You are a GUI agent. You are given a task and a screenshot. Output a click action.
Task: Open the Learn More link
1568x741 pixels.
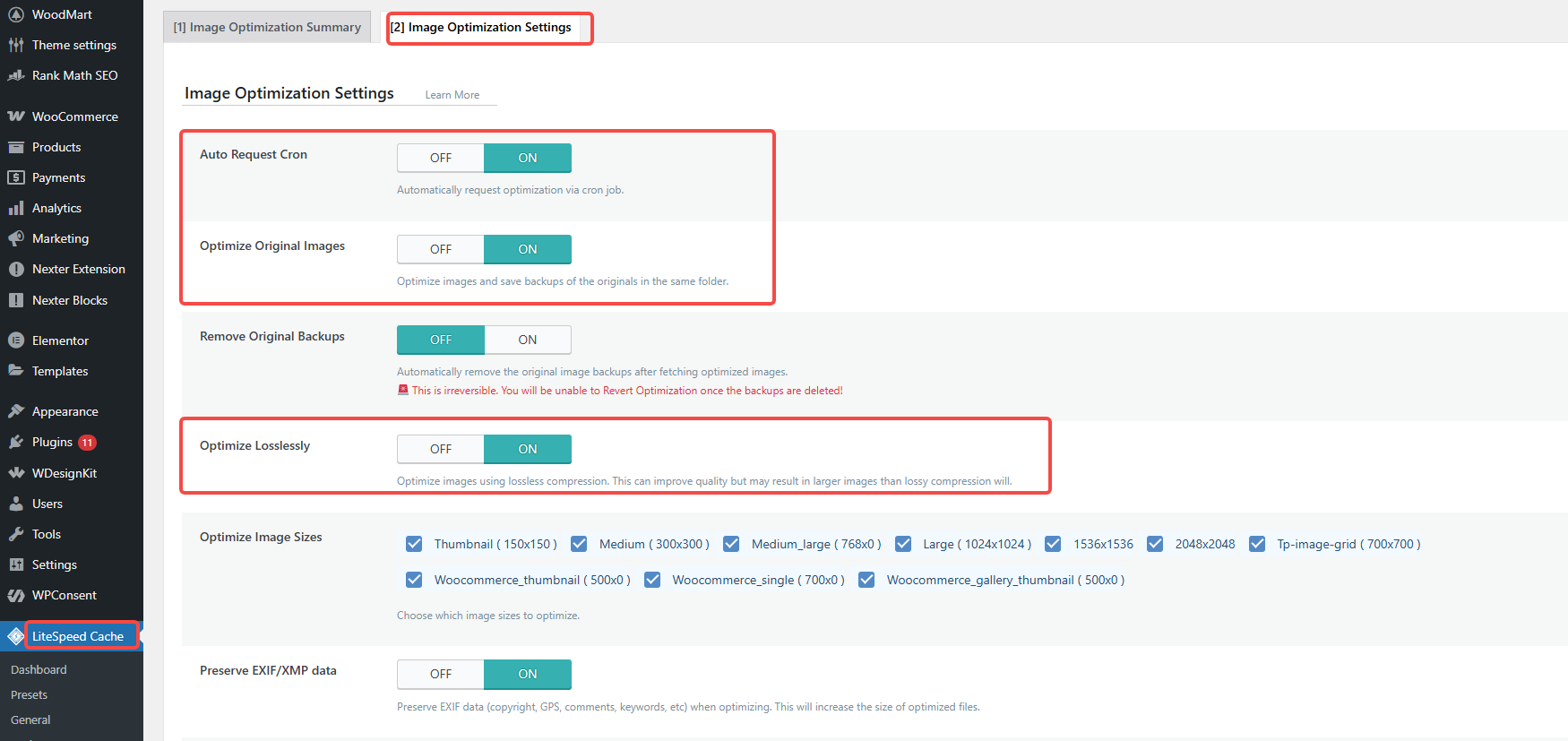click(x=452, y=95)
